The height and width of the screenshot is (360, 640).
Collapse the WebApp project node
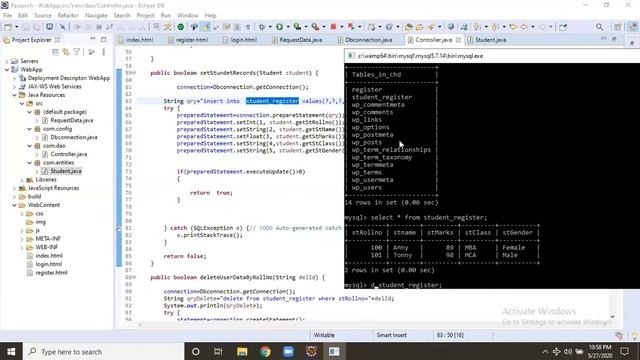click(x=7, y=69)
